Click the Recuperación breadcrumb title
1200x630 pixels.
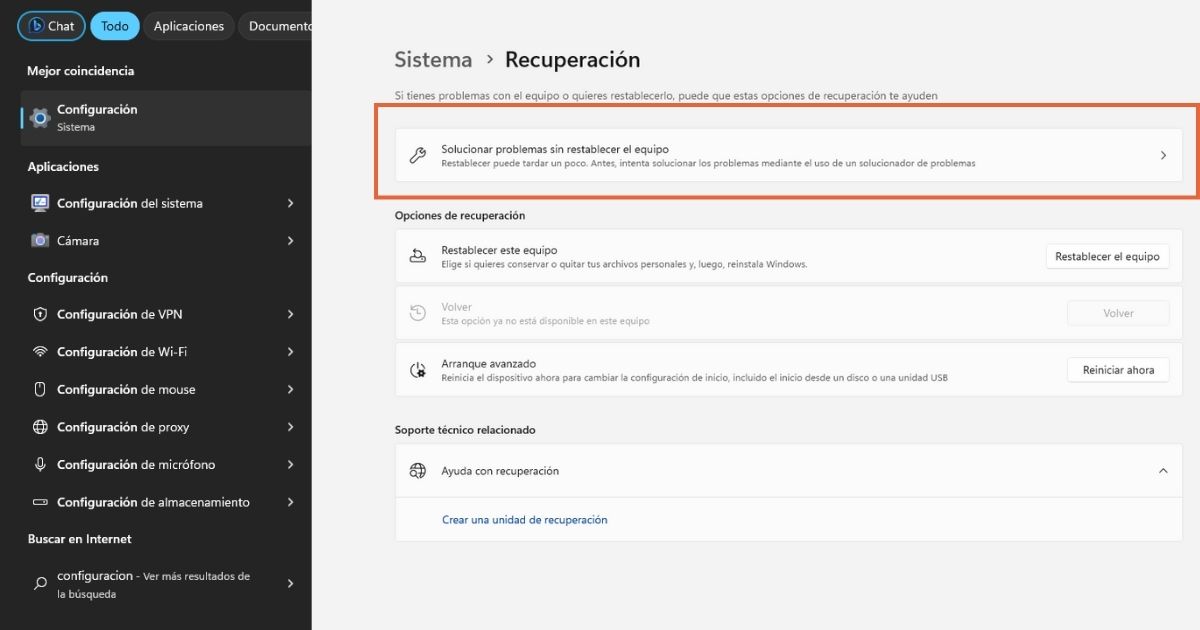[572, 60]
